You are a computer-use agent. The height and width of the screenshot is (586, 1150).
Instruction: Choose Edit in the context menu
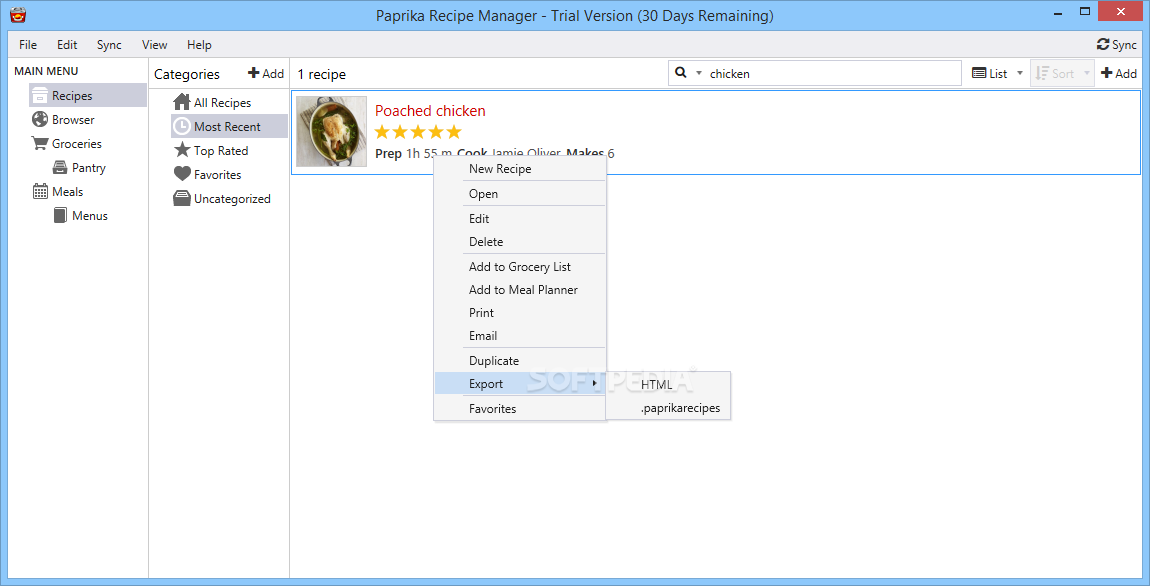520,219
